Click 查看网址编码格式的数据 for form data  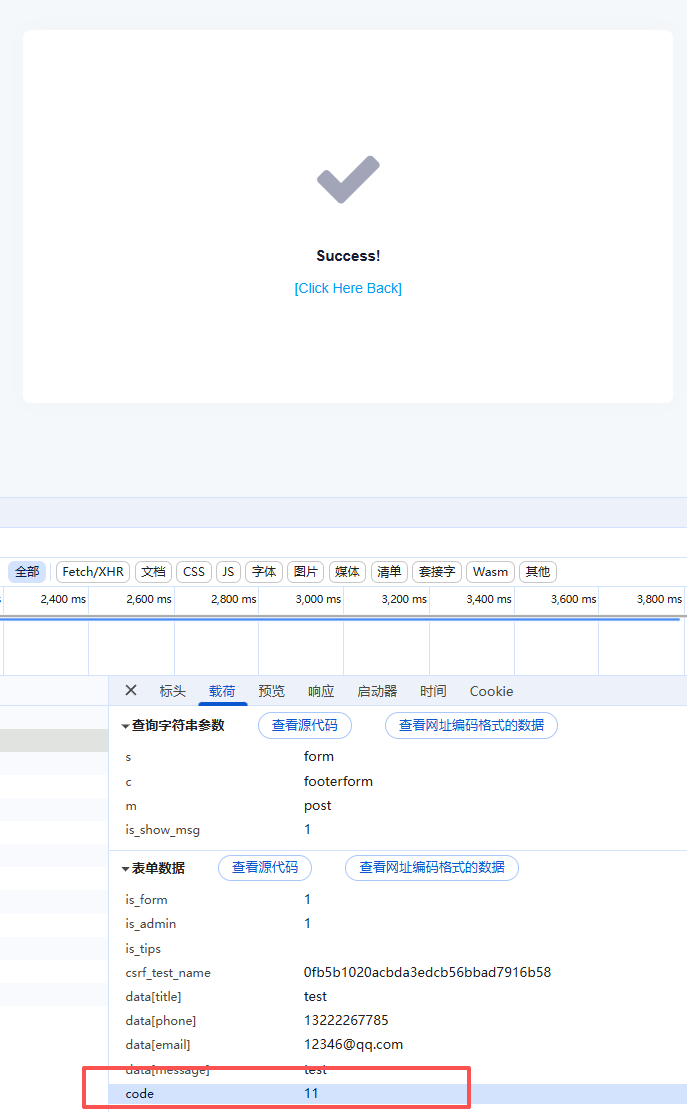pos(432,867)
